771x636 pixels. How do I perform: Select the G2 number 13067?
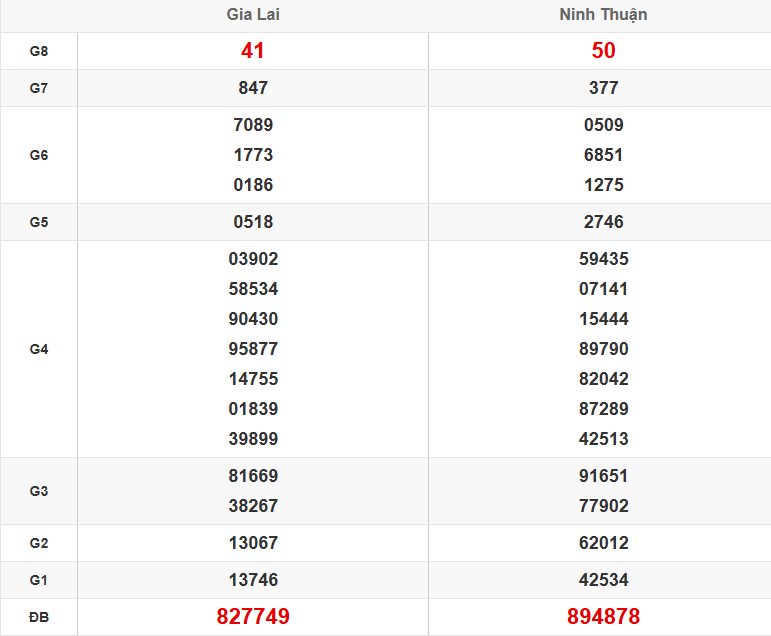click(x=253, y=543)
